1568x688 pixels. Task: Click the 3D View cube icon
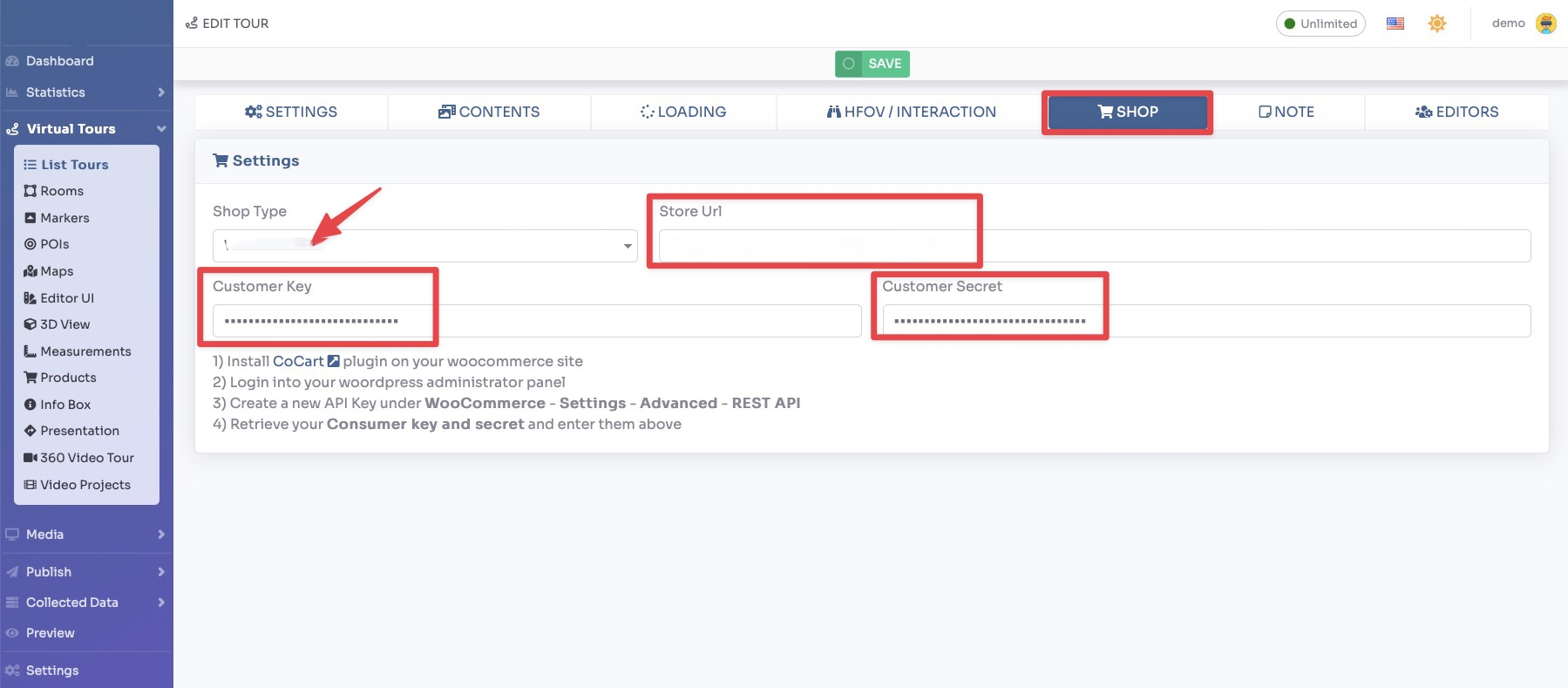point(31,324)
